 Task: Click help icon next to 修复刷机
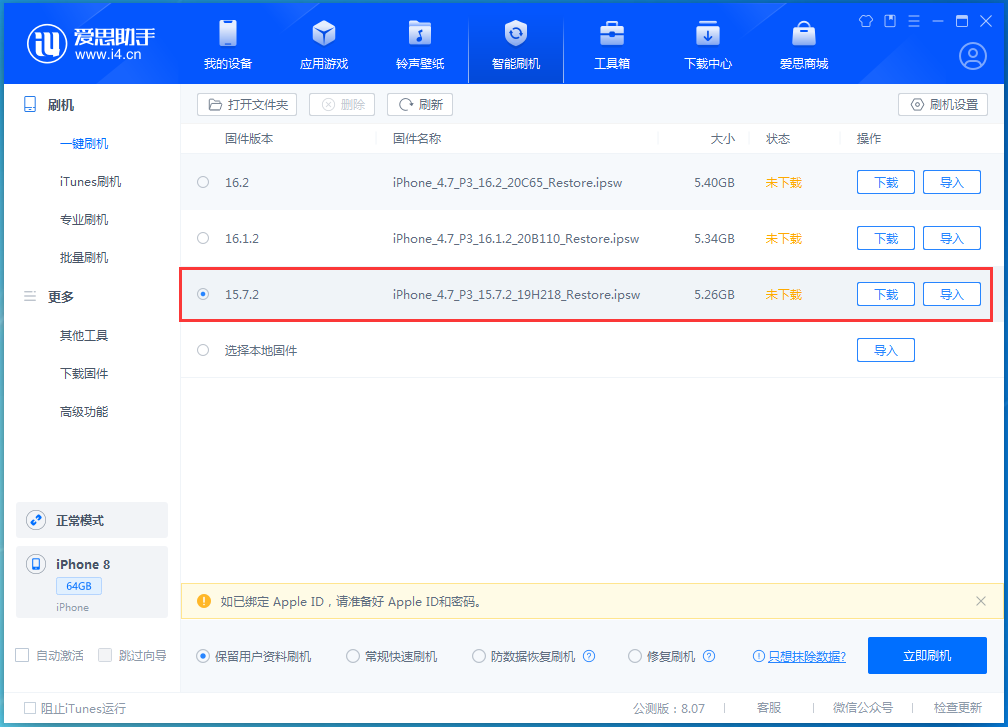[x=709, y=656]
